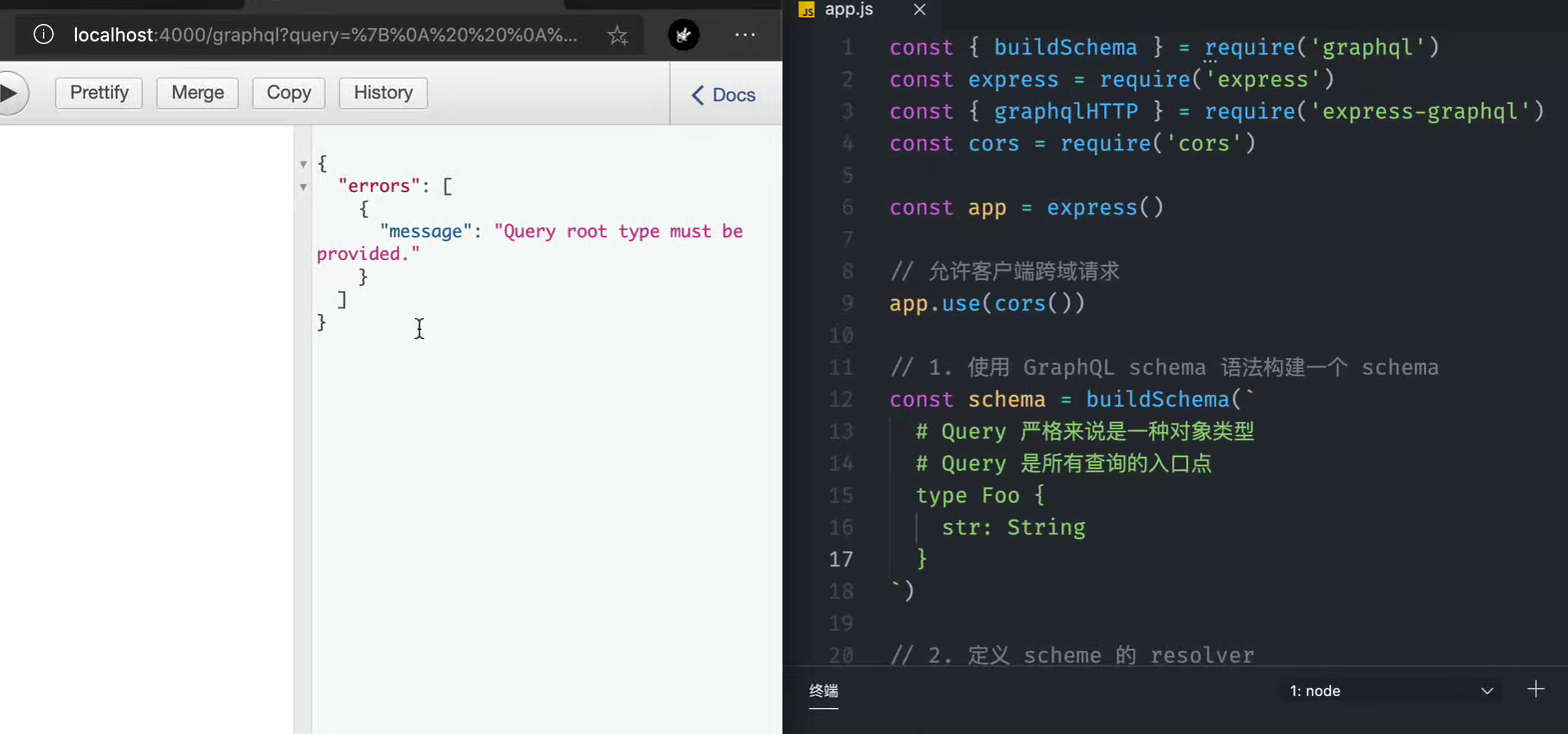Run the query with the play button
Viewport: 1568px width, 734px height.
pos(10,93)
